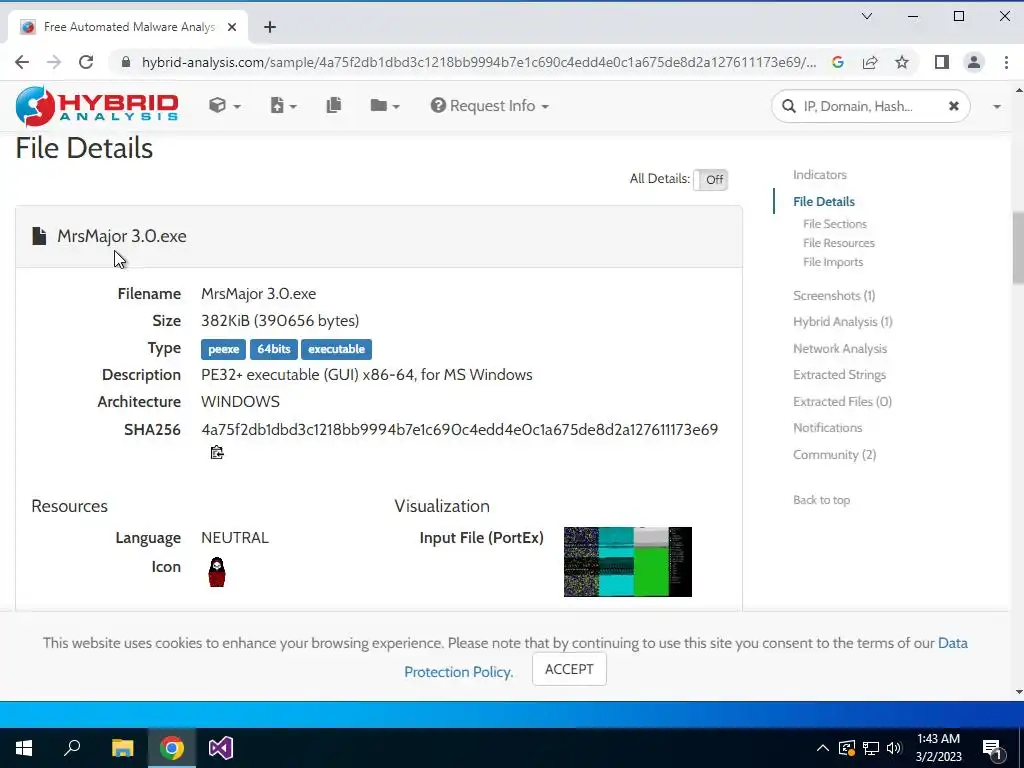The width and height of the screenshot is (1024, 768).
Task: Click the Google icon in address bar
Action: (838, 62)
